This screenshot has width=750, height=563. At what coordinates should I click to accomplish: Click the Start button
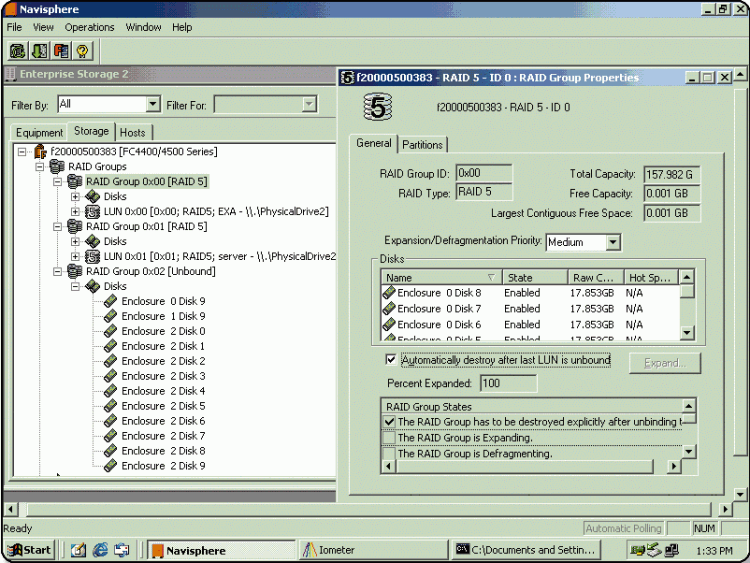tap(30, 549)
